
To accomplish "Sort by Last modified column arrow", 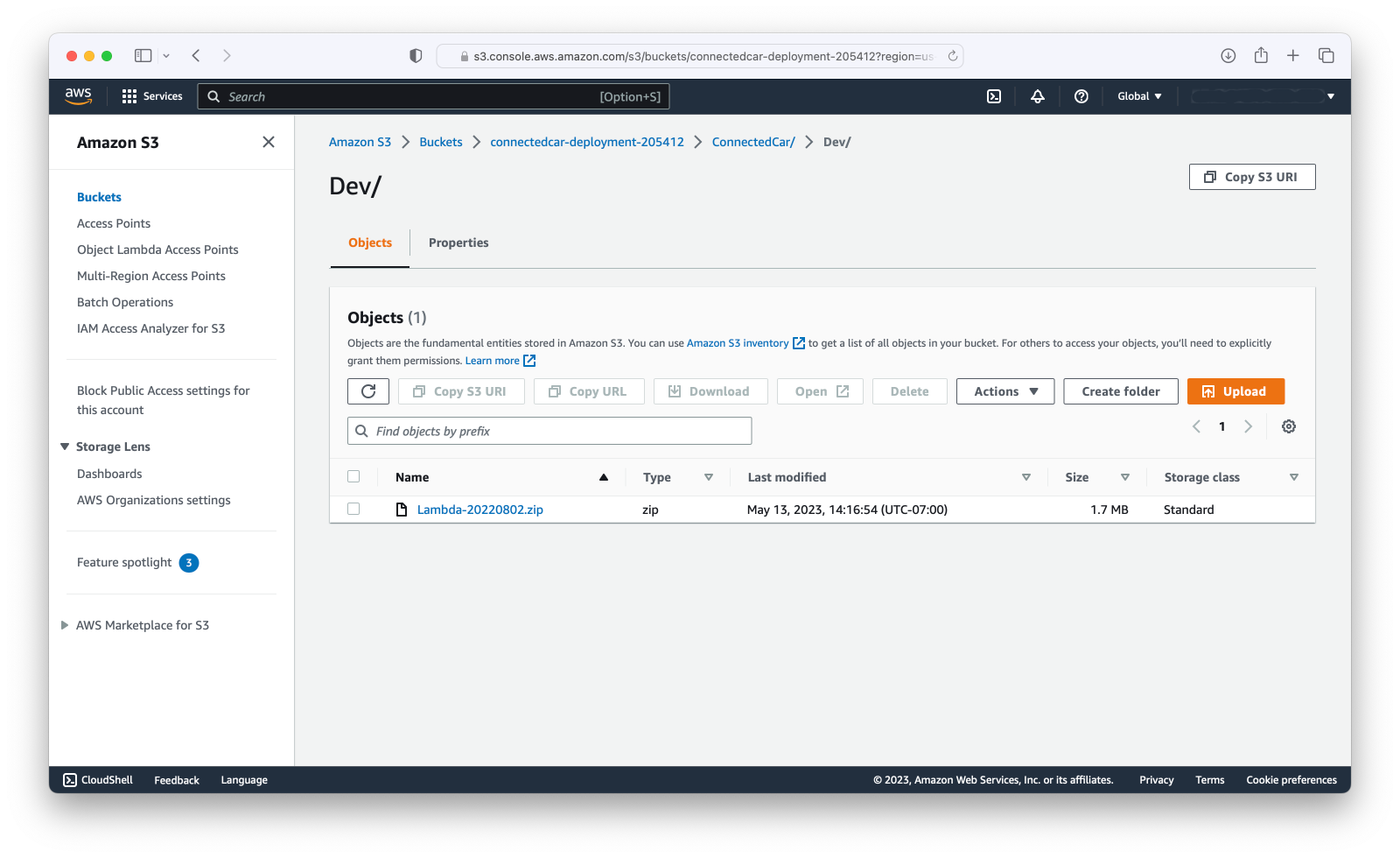I will point(1026,477).
